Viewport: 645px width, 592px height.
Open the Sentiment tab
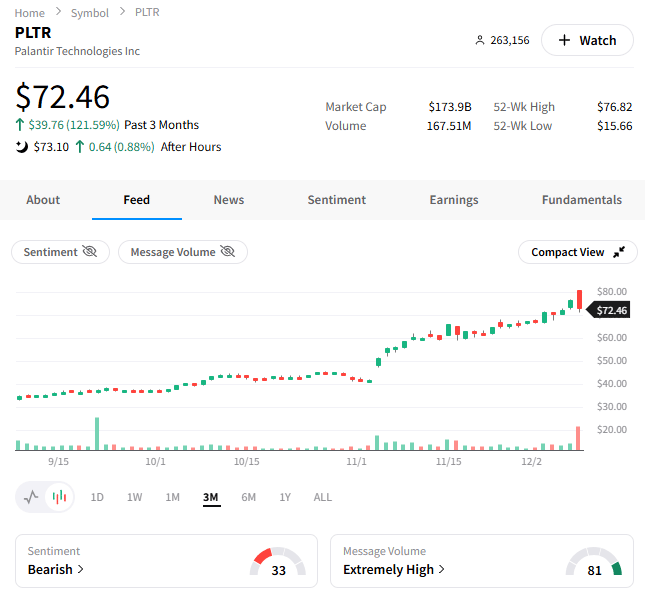tap(336, 200)
